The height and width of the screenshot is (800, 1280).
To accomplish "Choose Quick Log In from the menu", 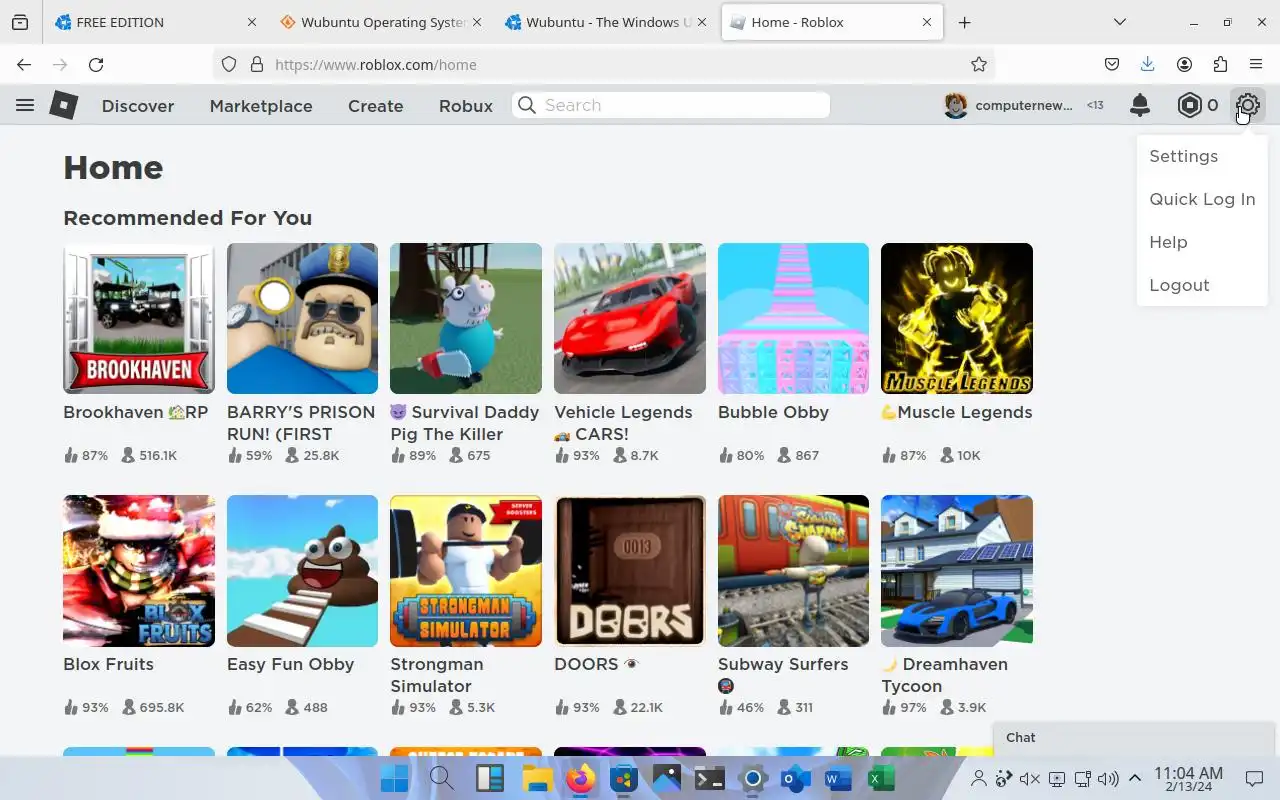I will pos(1202,199).
